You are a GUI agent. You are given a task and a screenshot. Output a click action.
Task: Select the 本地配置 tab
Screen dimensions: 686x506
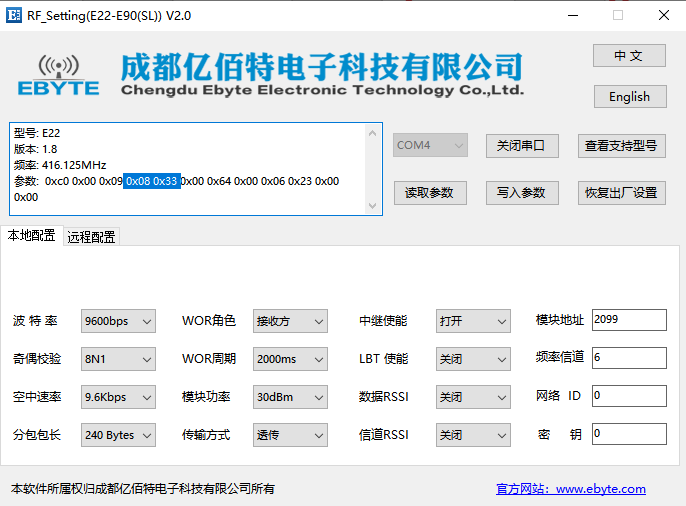tap(32, 236)
